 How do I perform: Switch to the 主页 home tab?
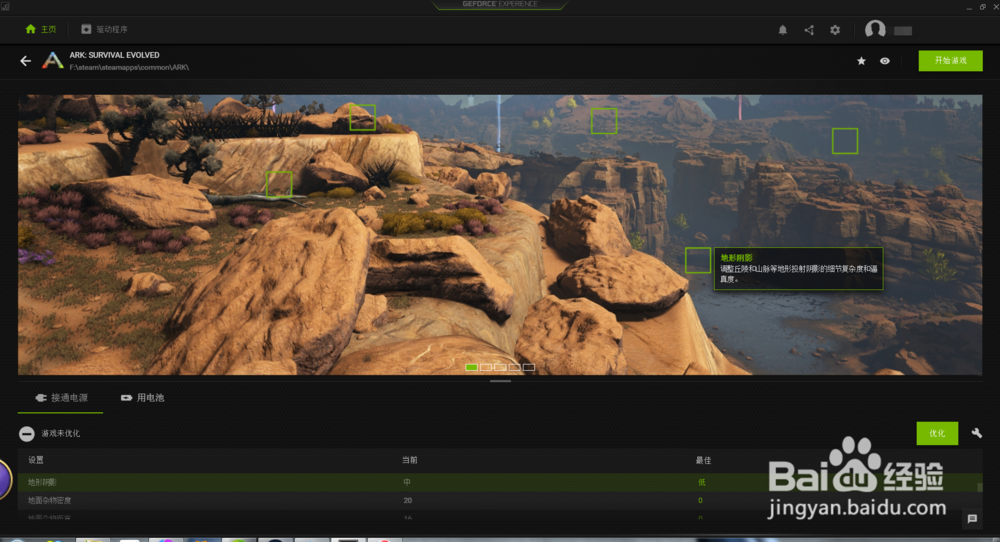click(40, 29)
